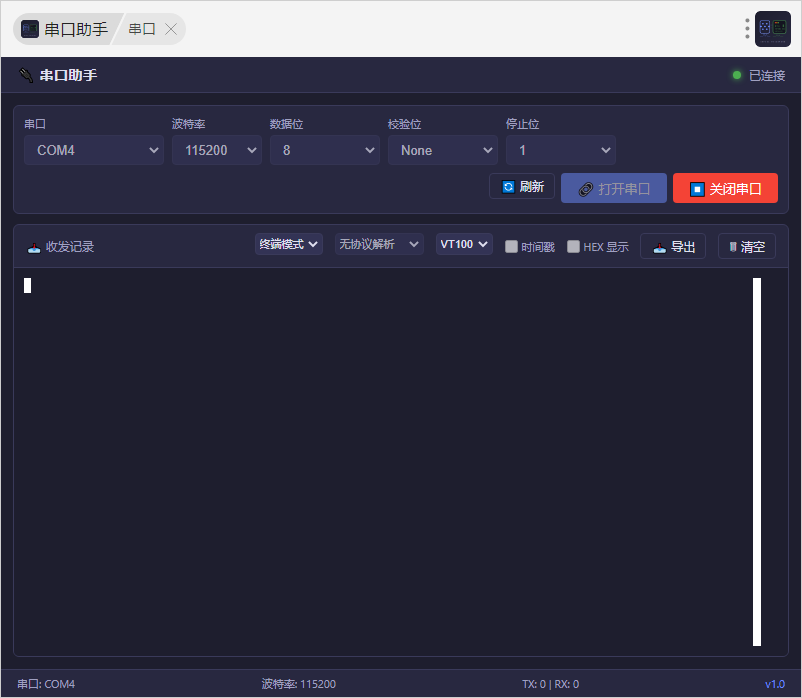Expand the 终端模式 mode dropdown
The image size is (802, 698).
pyautogui.click(x=288, y=244)
